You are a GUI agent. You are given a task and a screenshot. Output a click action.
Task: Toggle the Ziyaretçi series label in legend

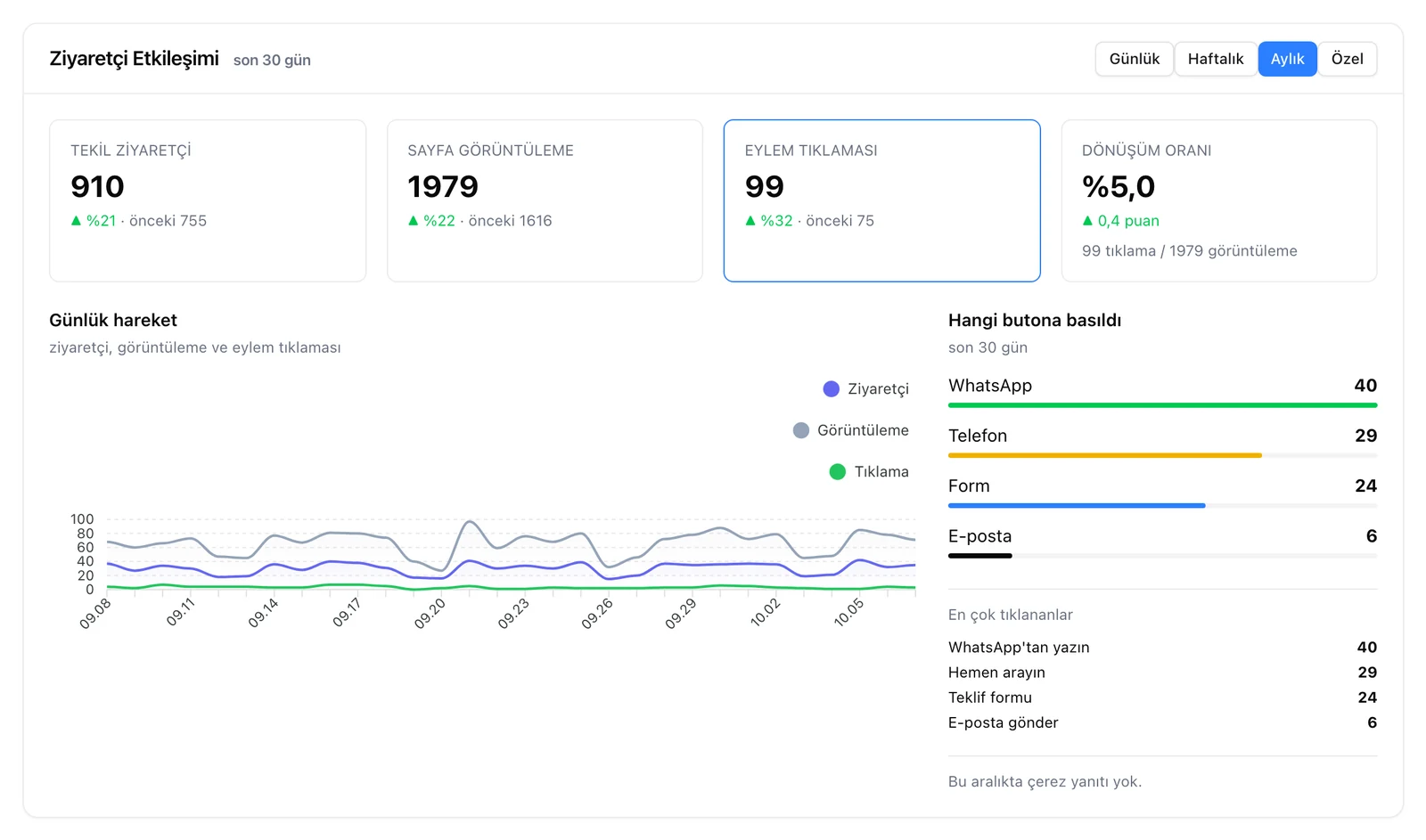[878, 389]
